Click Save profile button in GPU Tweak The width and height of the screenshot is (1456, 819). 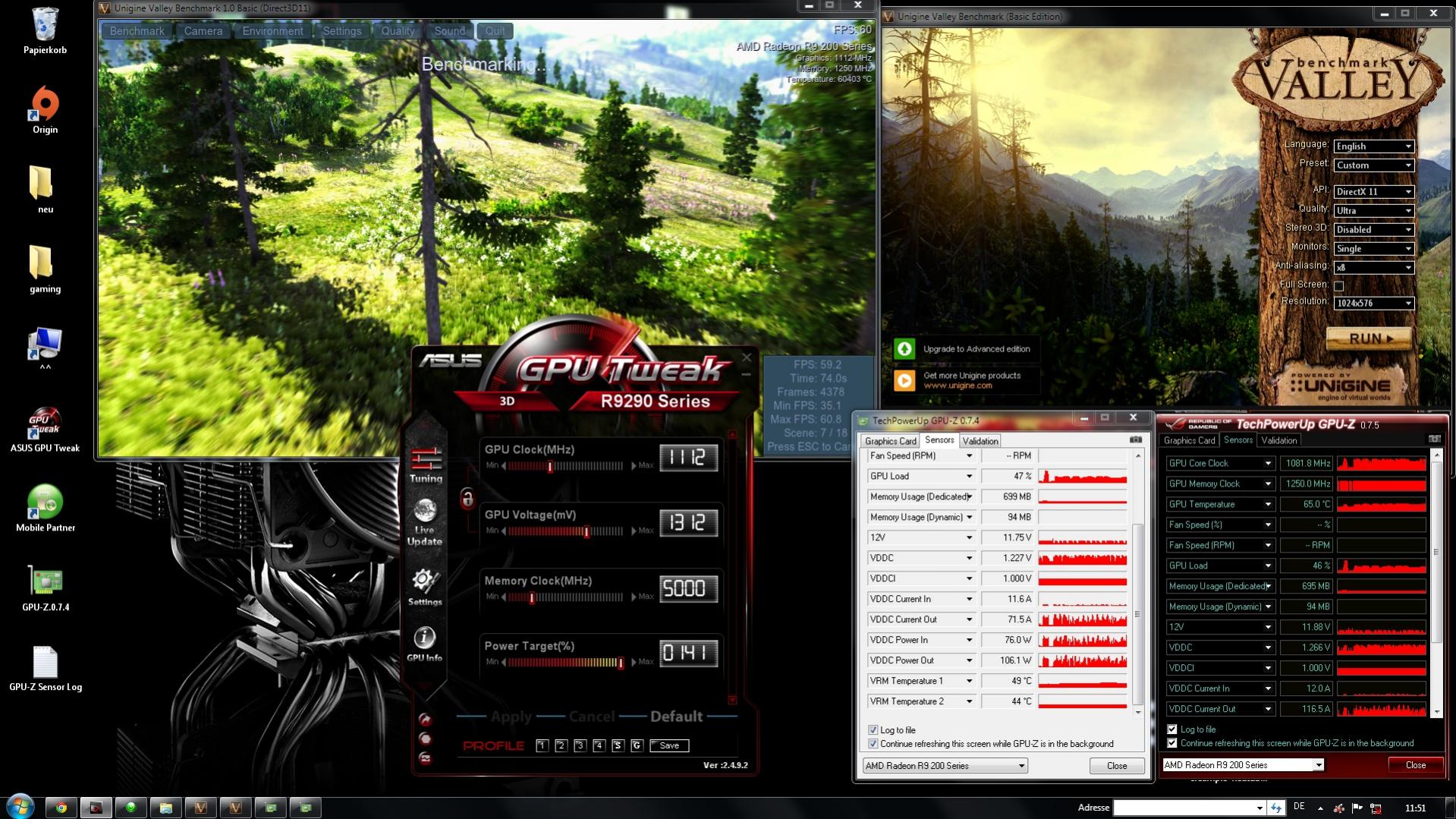pyautogui.click(x=669, y=745)
